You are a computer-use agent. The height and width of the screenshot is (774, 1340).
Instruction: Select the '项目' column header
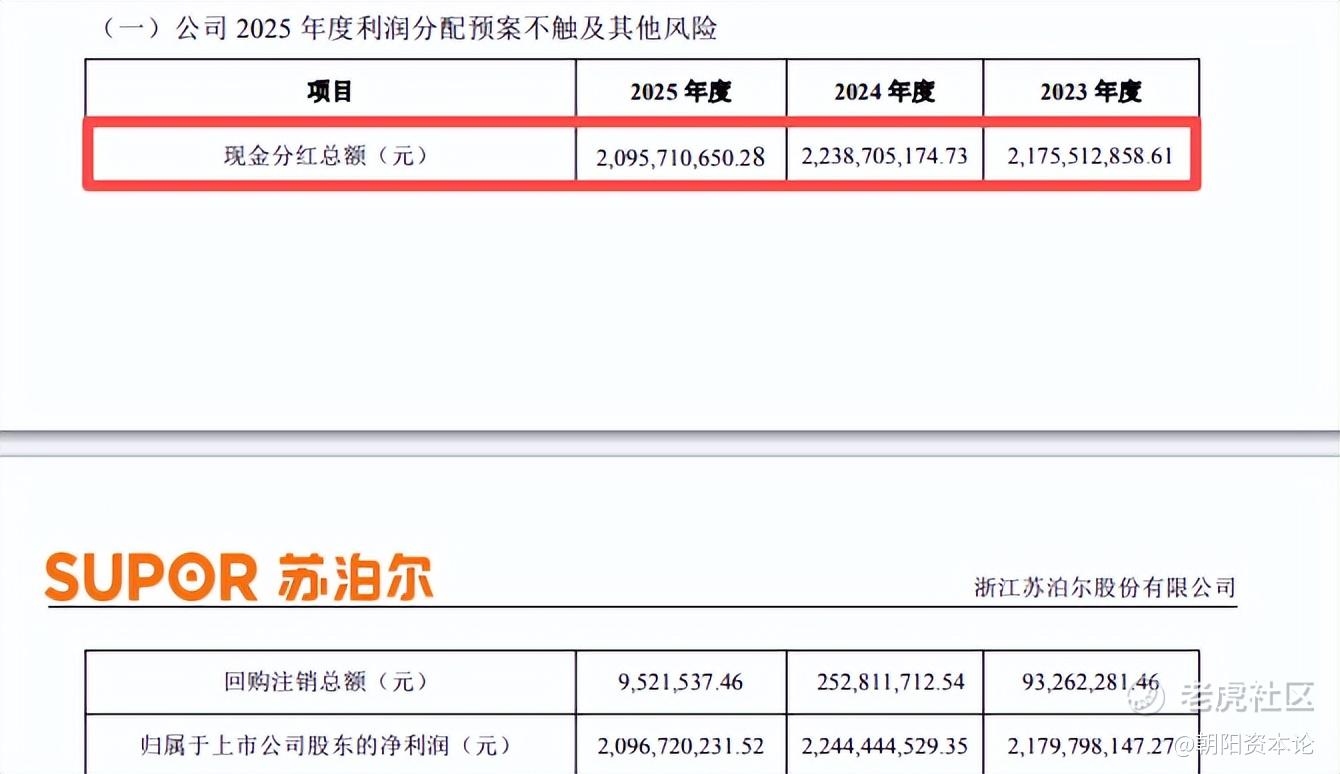coord(330,92)
